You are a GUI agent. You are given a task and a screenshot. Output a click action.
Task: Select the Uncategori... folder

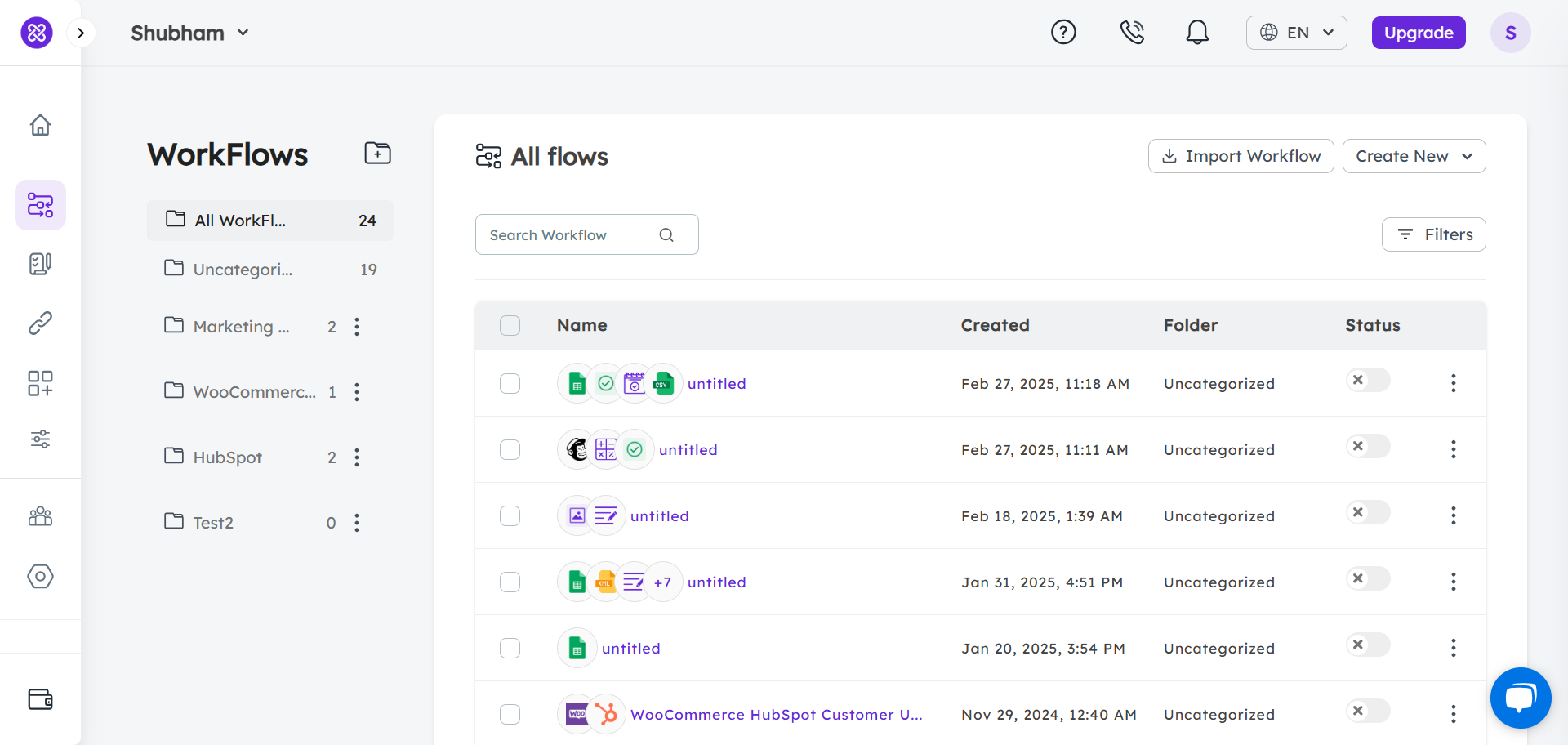(270, 270)
